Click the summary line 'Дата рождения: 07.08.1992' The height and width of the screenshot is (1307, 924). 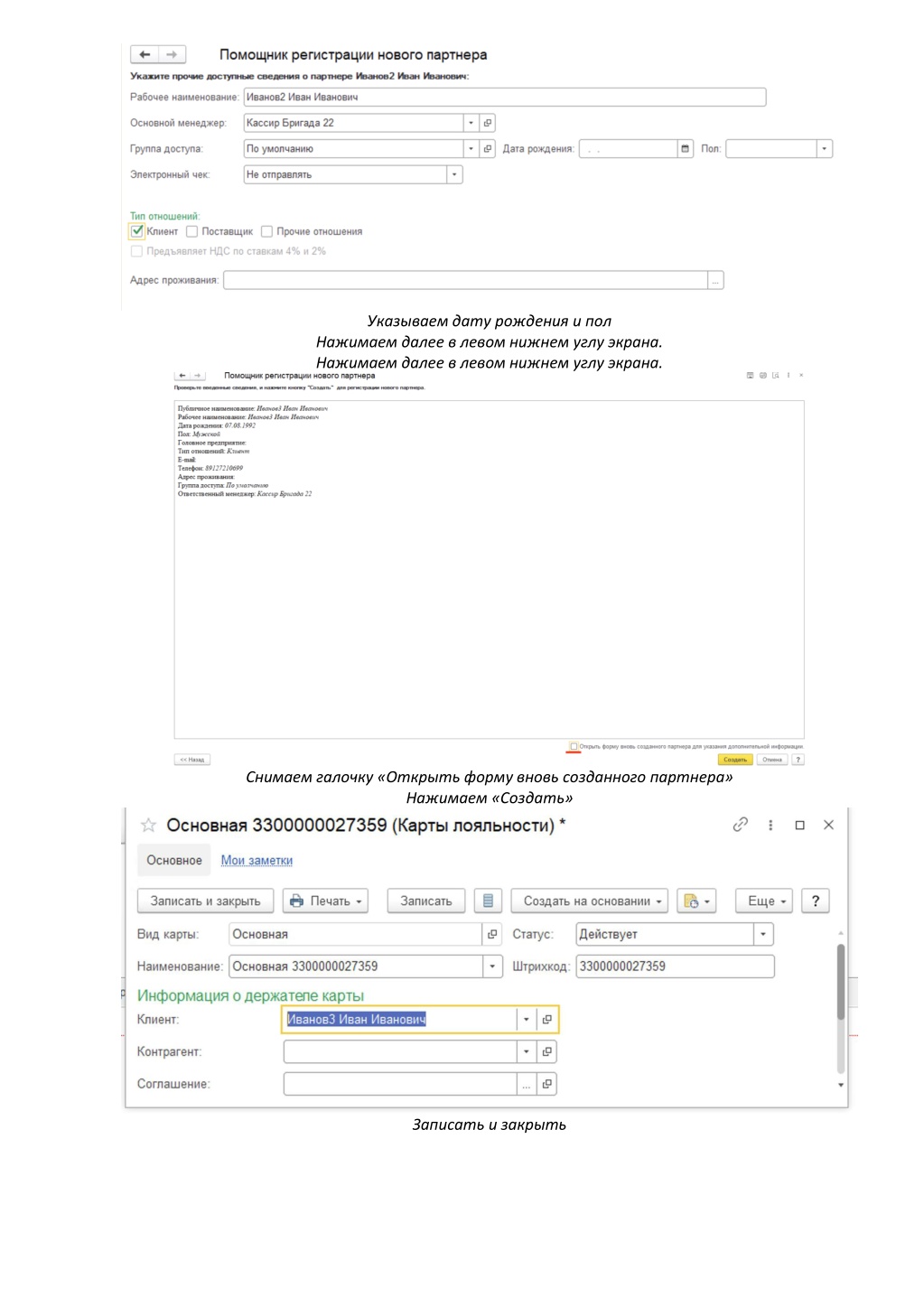(217, 425)
